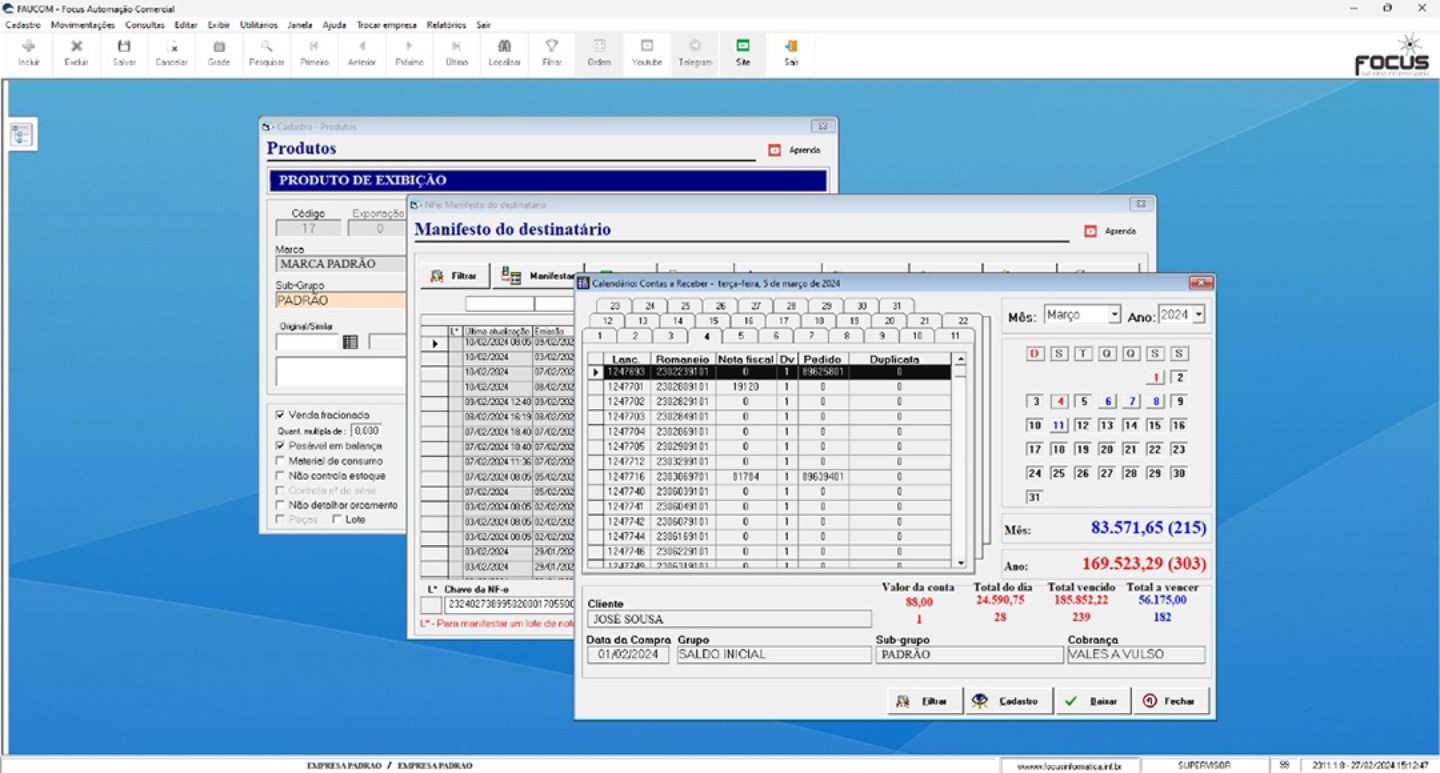Click the Anterior arrow icon
The height and width of the screenshot is (773, 1440).
[x=362, y=46]
